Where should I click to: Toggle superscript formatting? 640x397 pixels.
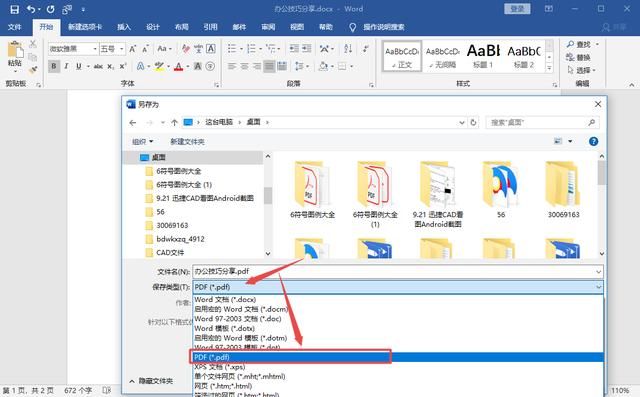tap(122, 66)
